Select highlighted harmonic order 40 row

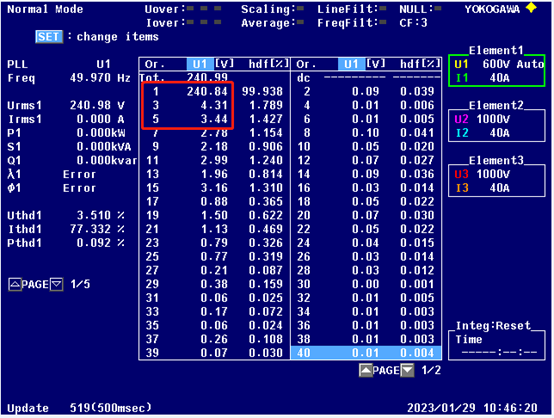pyautogui.click(x=366, y=353)
